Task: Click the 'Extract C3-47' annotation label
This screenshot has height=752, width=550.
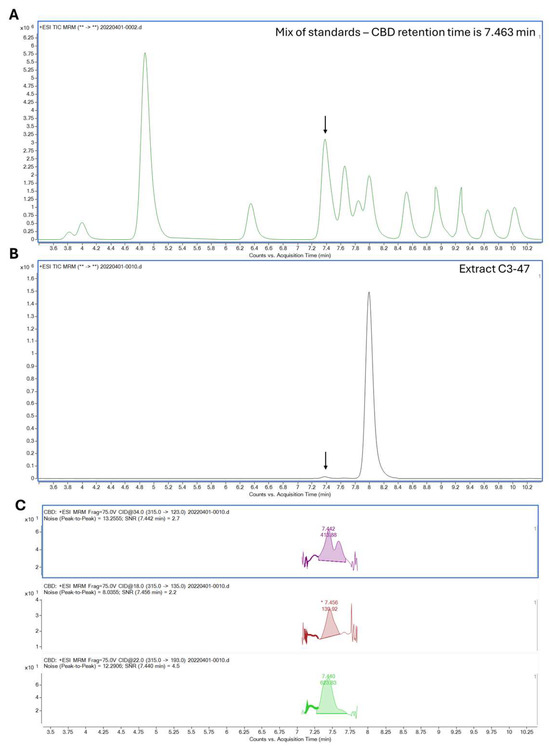Action: [494, 269]
